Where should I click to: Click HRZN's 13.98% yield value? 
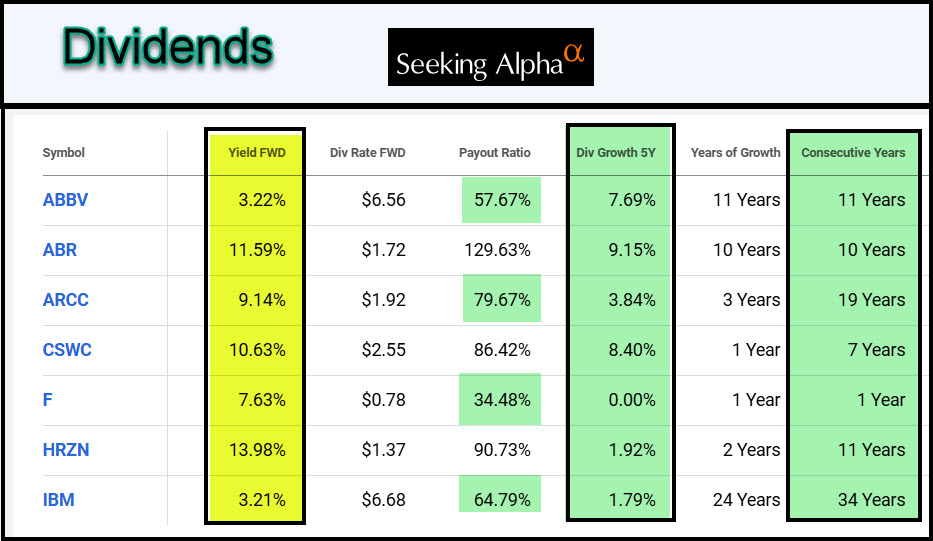[258, 450]
